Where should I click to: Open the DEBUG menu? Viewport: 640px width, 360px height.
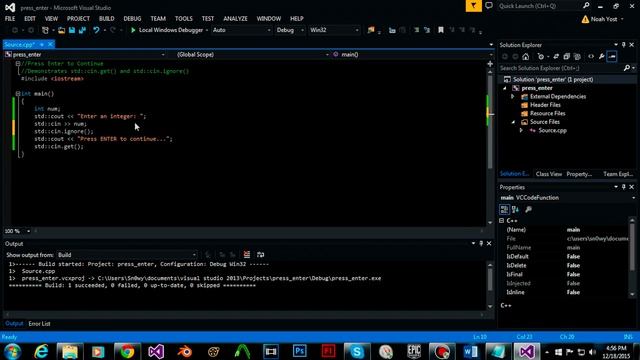132,19
